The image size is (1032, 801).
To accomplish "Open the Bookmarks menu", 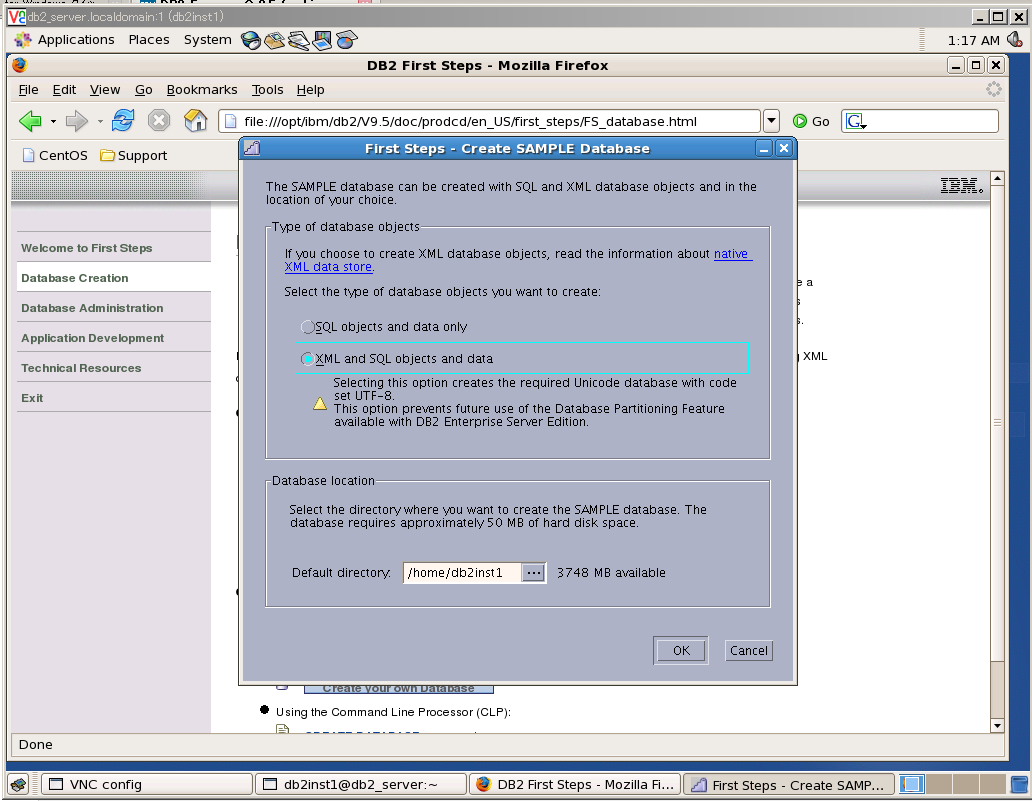I will (x=201, y=90).
